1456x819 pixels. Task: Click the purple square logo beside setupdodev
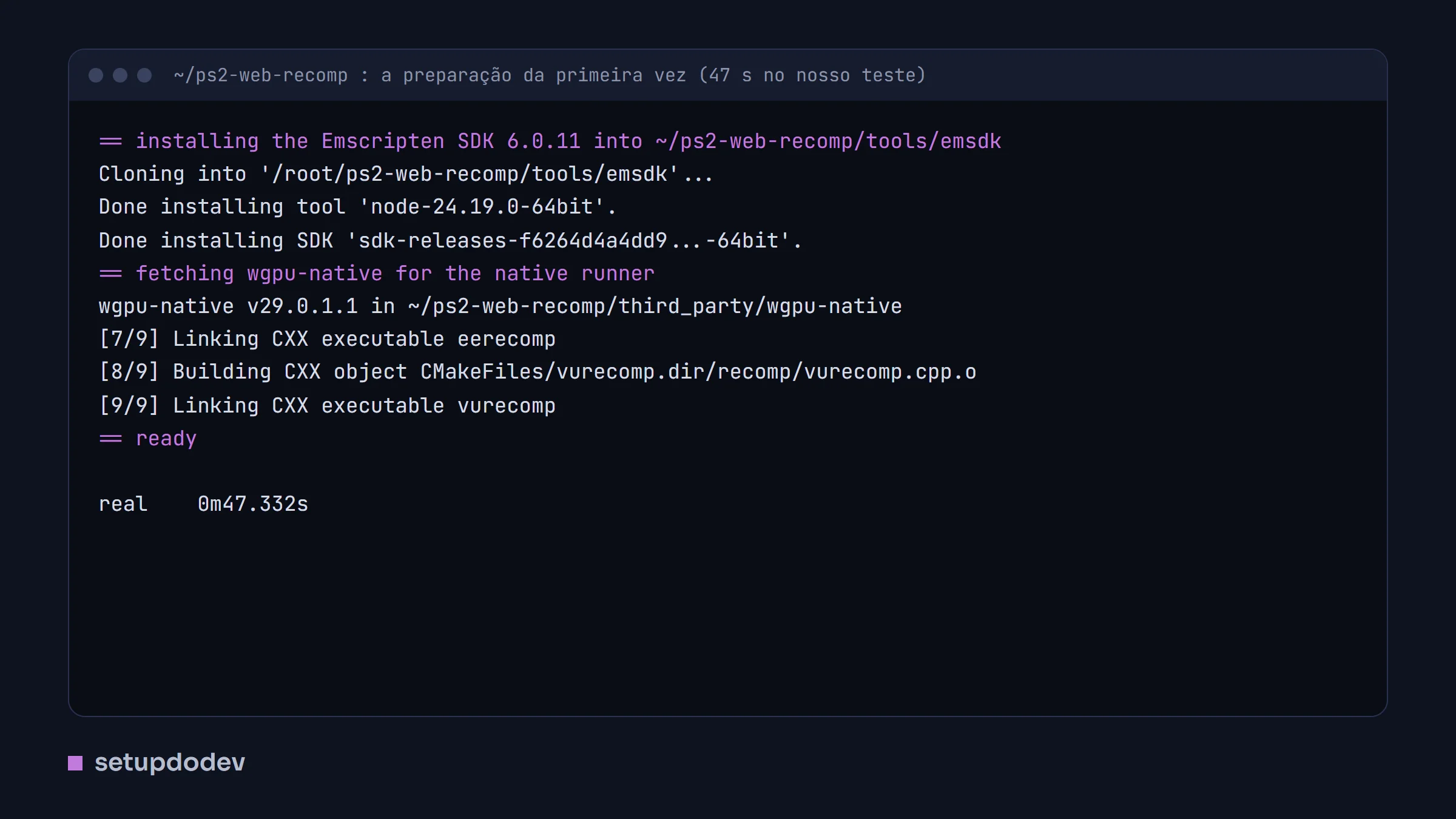coord(75,763)
